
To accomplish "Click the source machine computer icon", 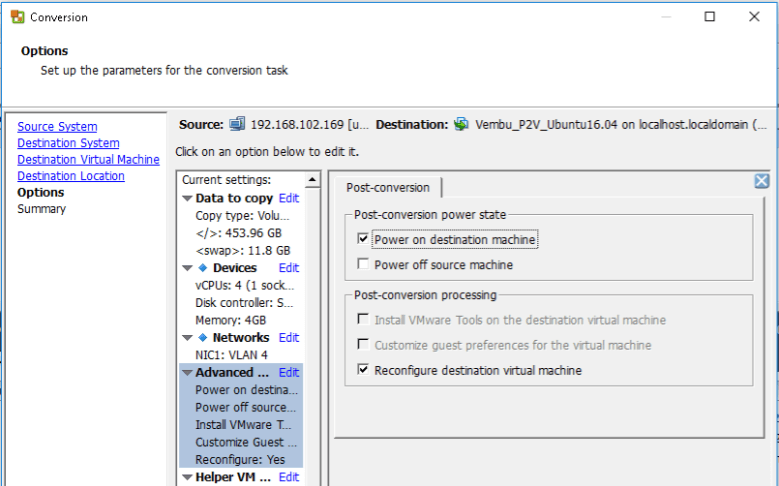I will tap(237, 124).
